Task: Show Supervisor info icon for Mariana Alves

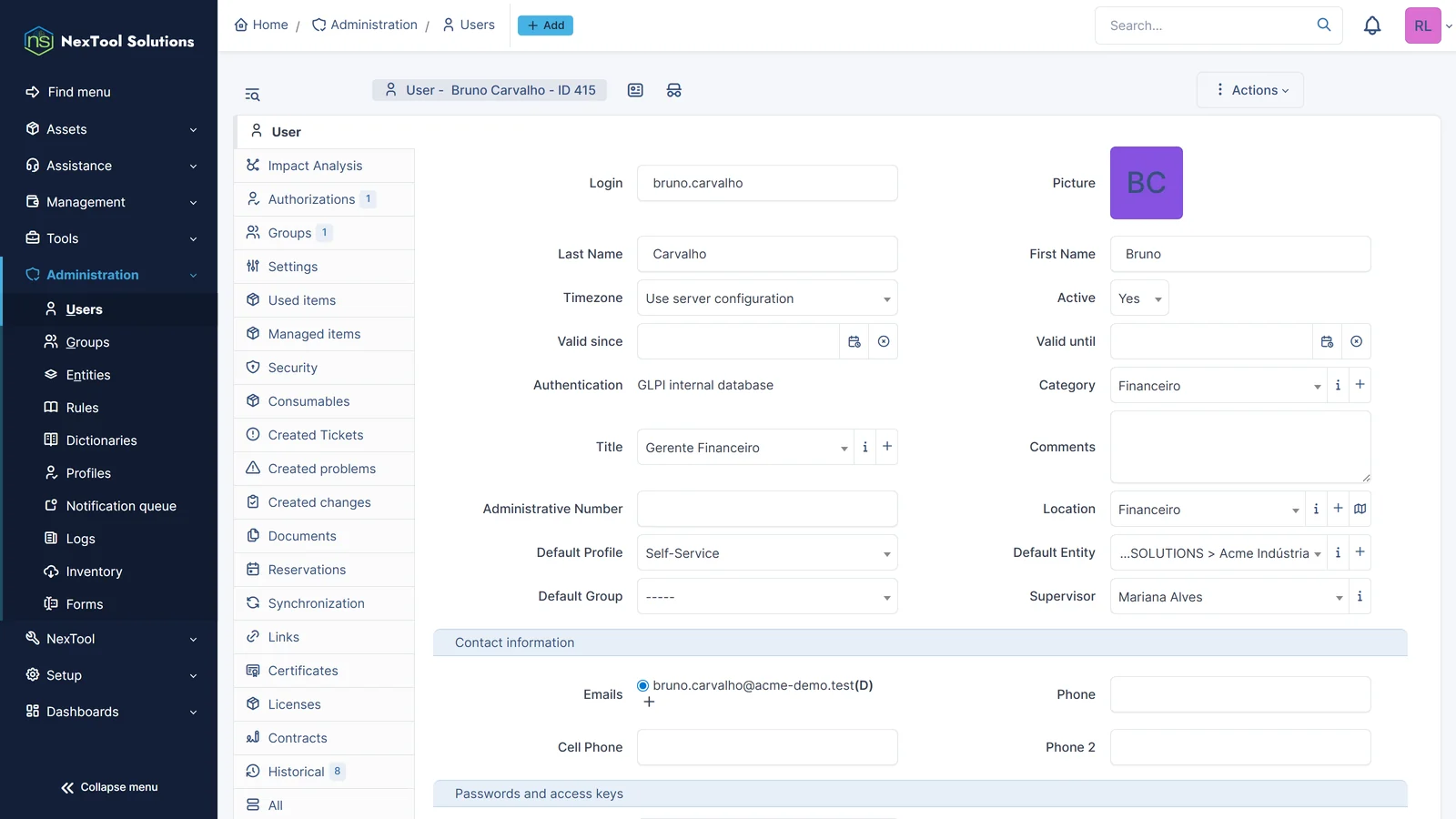Action: tap(1360, 596)
